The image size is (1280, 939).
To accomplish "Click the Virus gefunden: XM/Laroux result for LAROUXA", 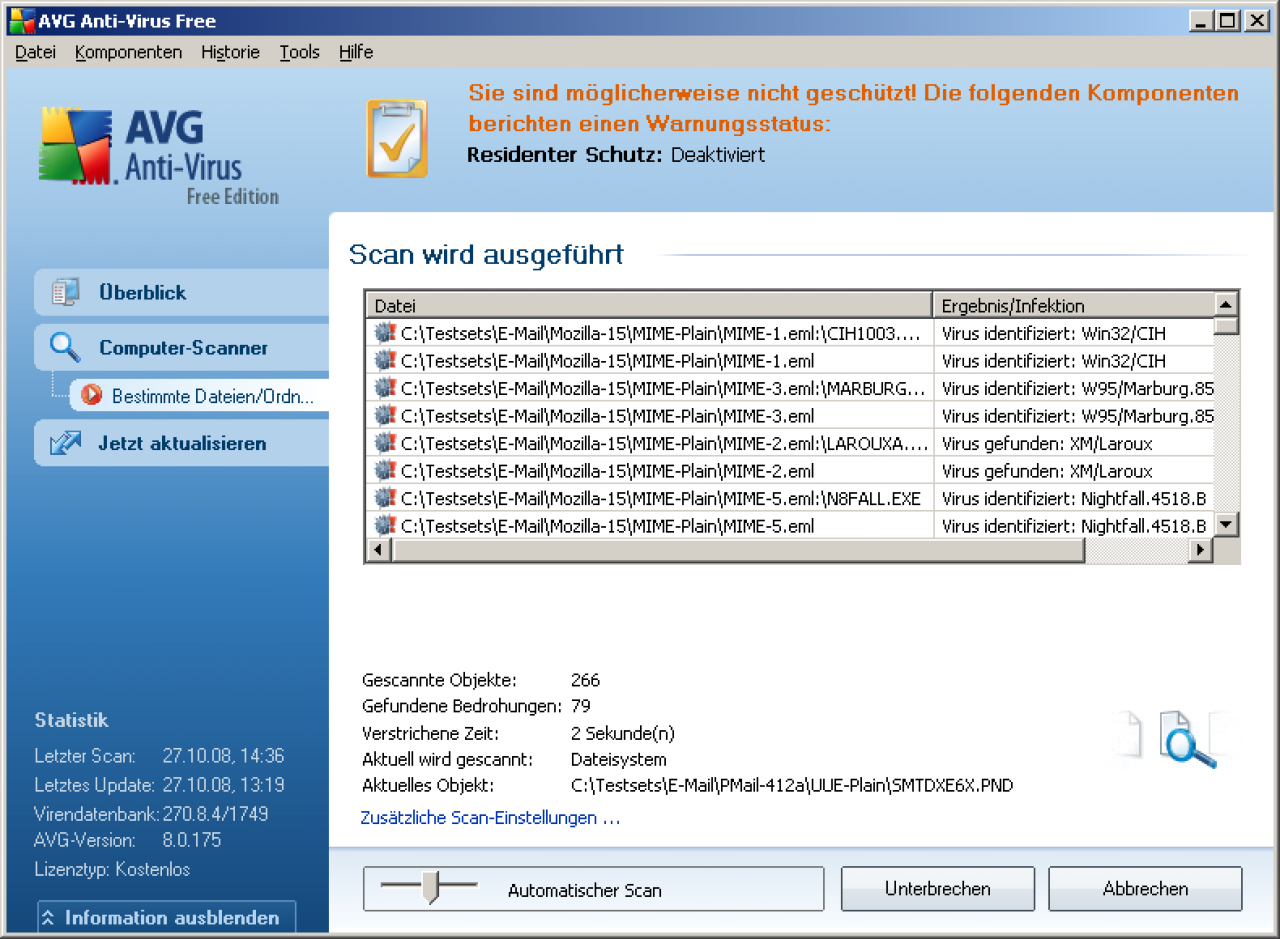I will click(x=1047, y=443).
